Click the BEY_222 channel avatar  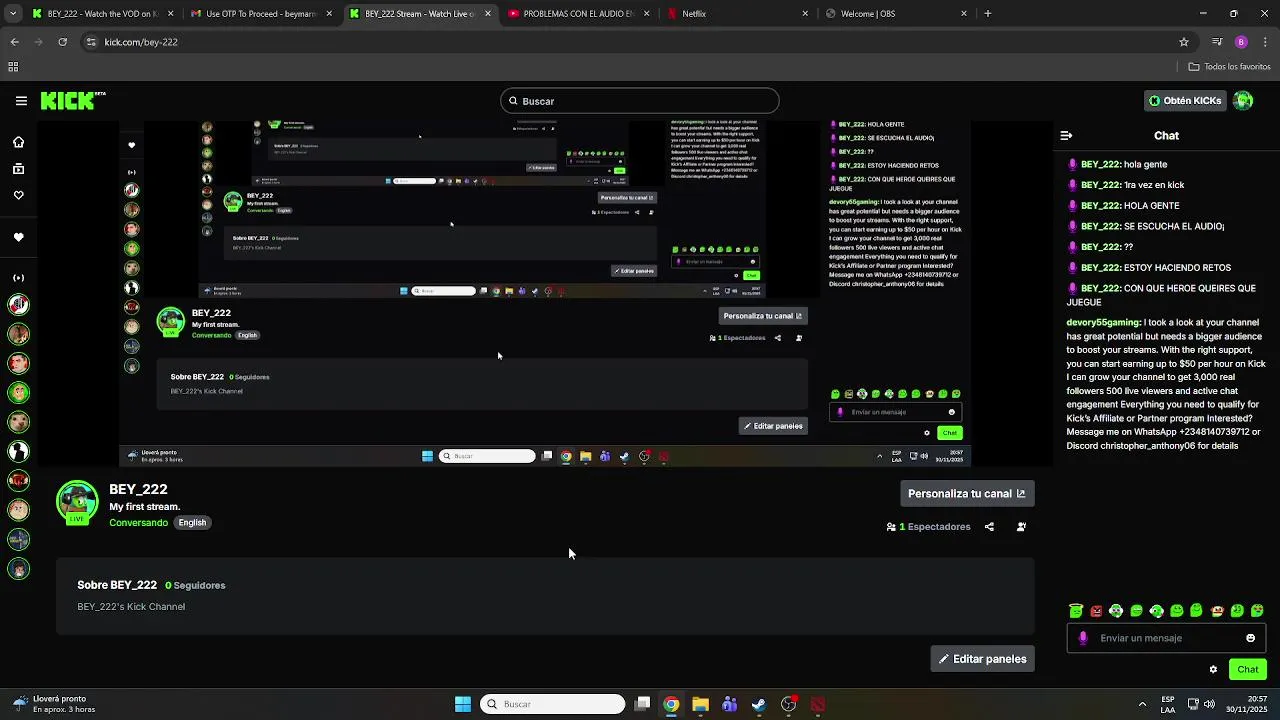[x=77, y=502]
